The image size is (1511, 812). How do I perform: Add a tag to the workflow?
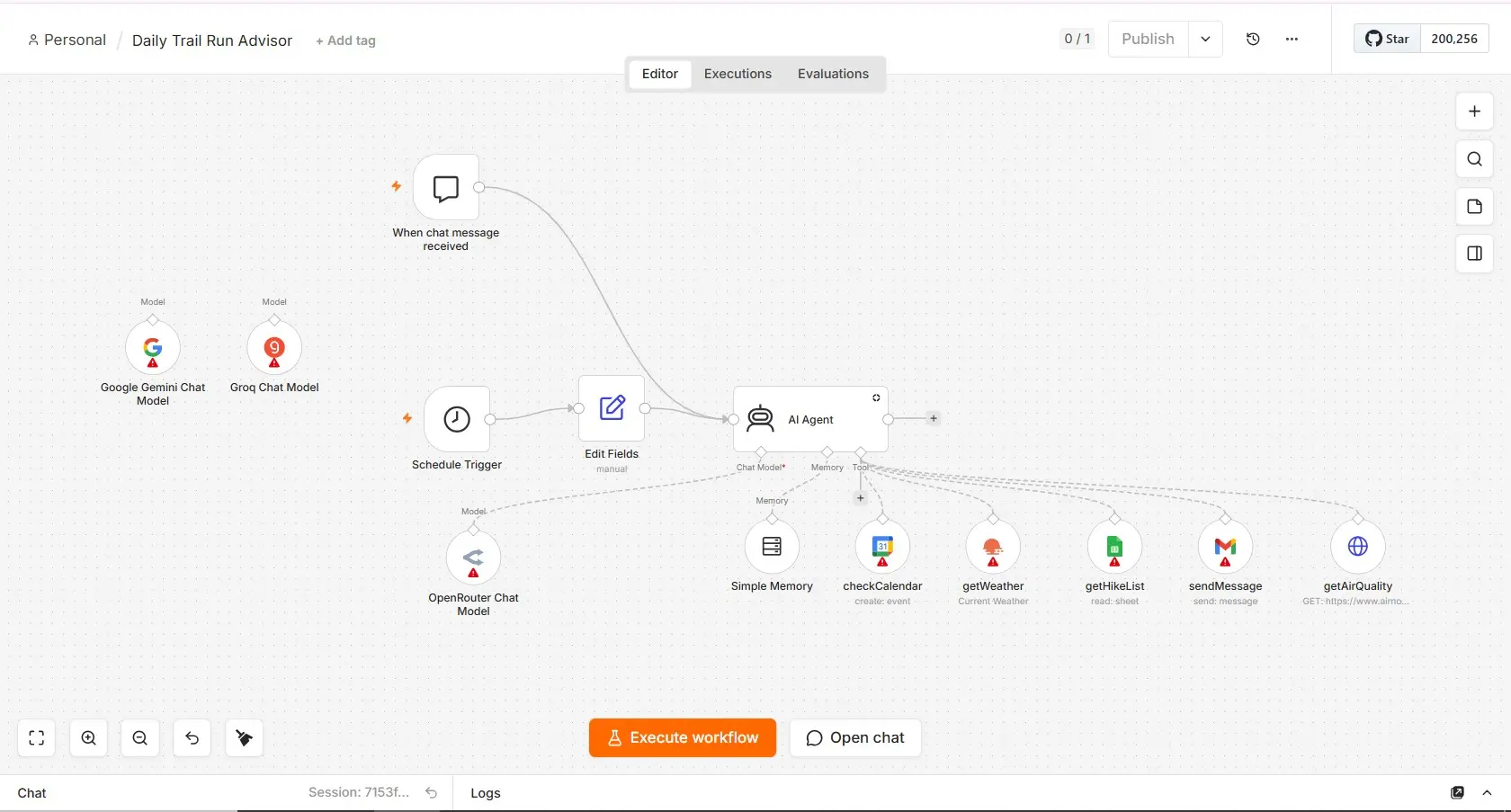(345, 40)
